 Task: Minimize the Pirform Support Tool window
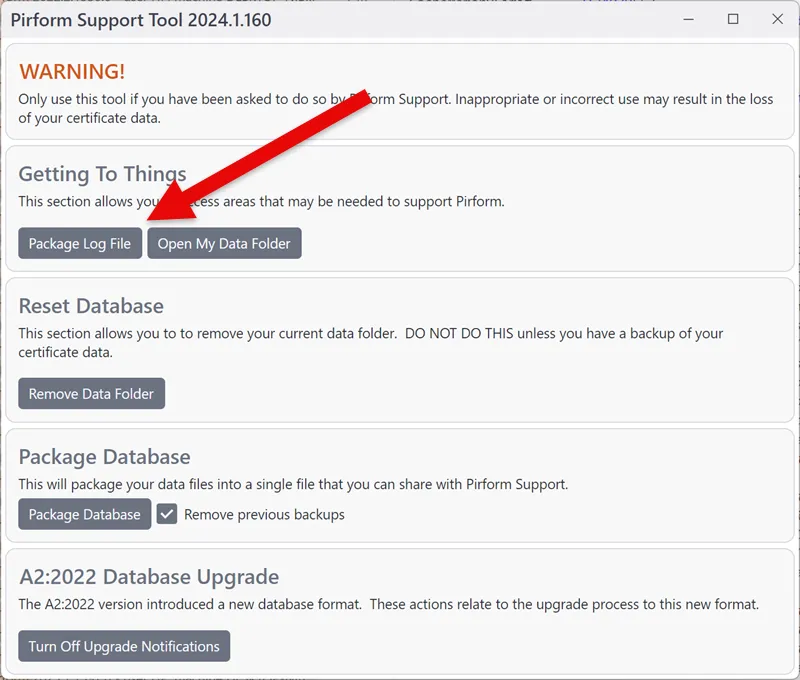[687, 19]
